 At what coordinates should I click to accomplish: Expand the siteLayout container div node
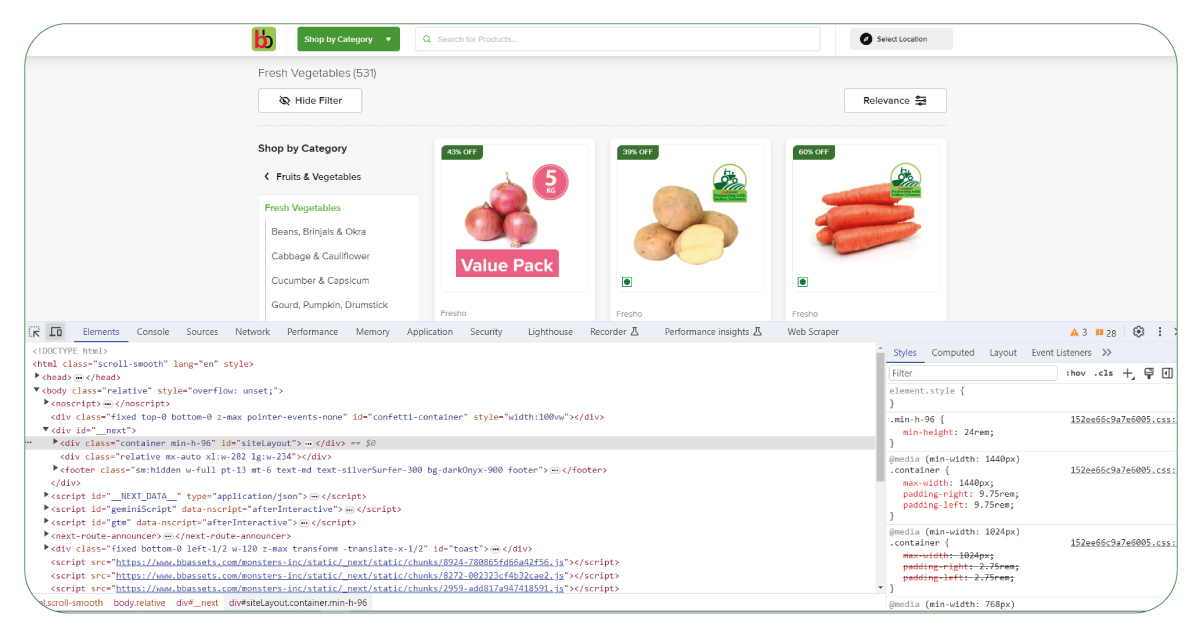click(56, 442)
